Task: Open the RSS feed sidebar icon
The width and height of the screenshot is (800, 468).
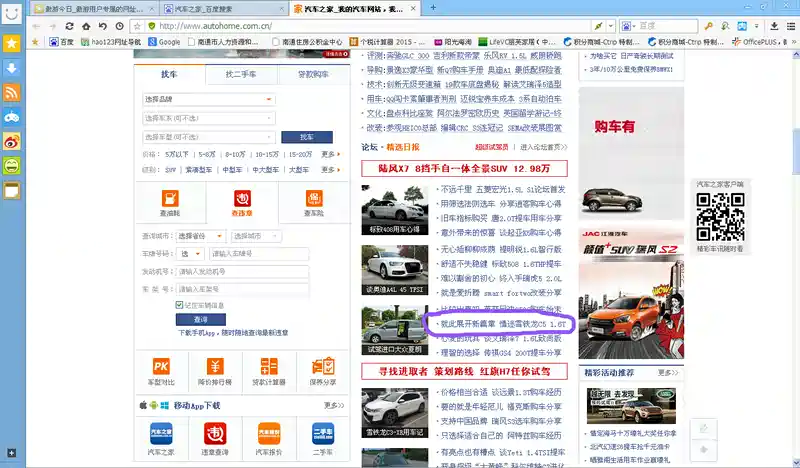Action: coord(11,92)
